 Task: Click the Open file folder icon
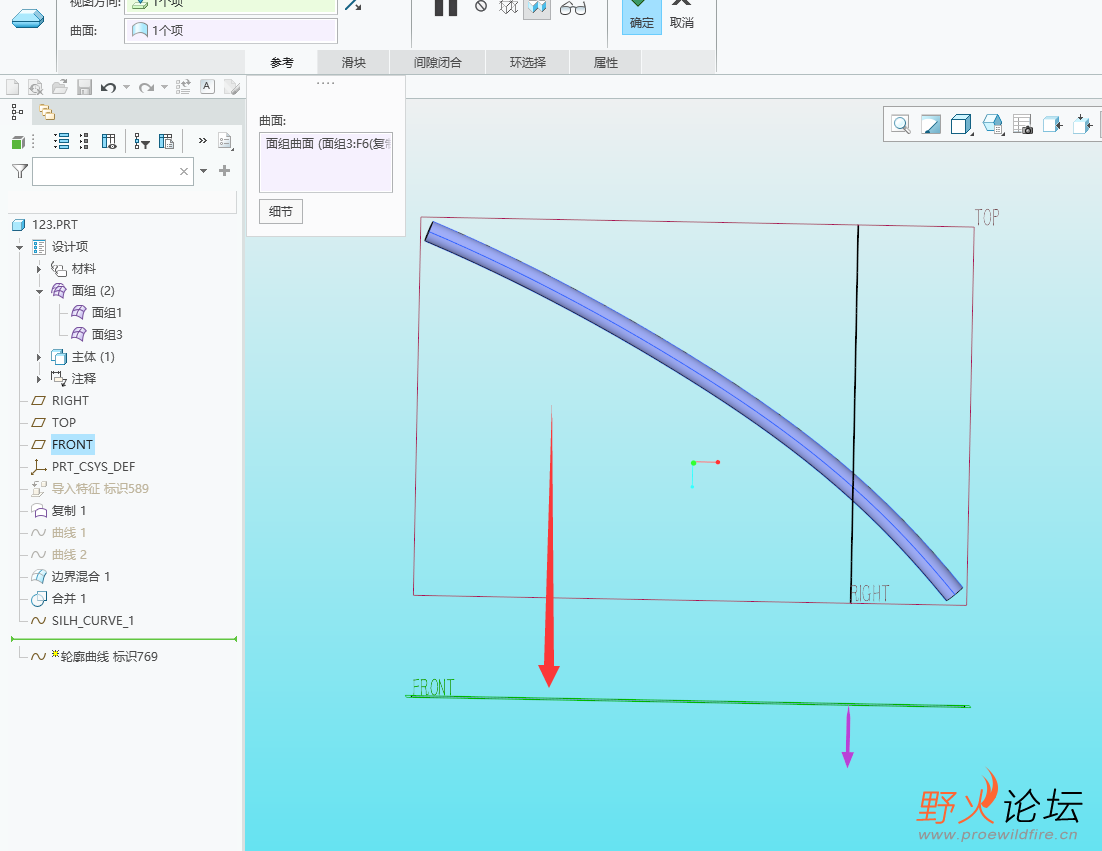click(x=60, y=87)
